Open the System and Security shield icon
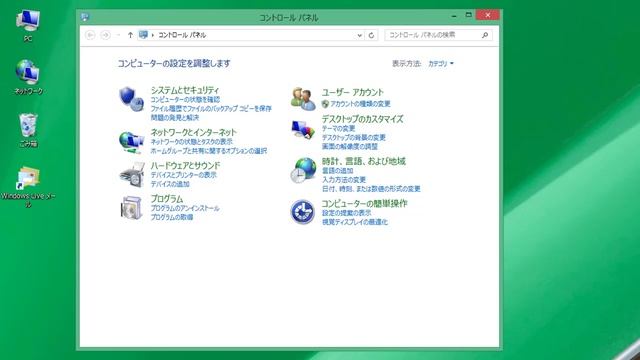Screen dimensions: 640x360 (x=131, y=99)
